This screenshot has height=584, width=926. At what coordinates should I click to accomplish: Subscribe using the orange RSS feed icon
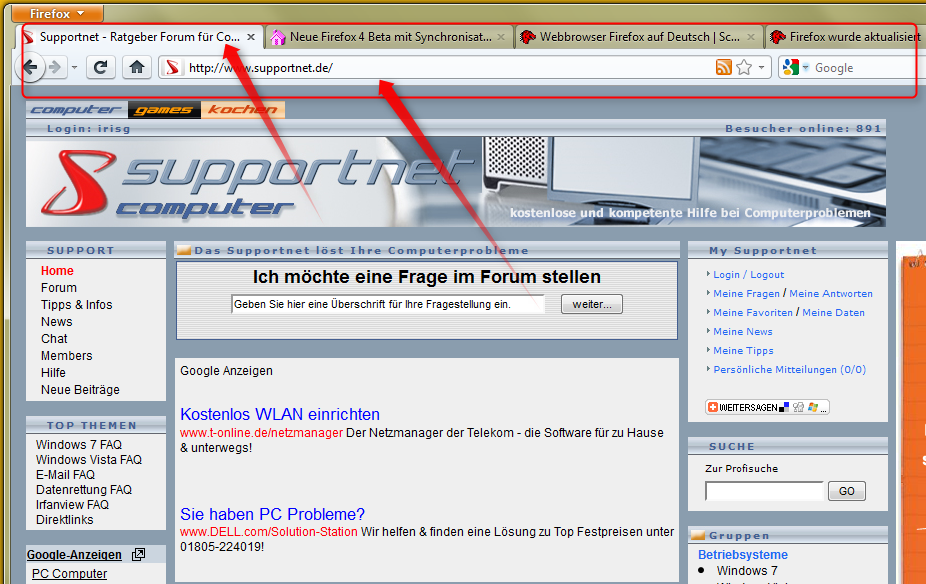pyautogui.click(x=723, y=67)
